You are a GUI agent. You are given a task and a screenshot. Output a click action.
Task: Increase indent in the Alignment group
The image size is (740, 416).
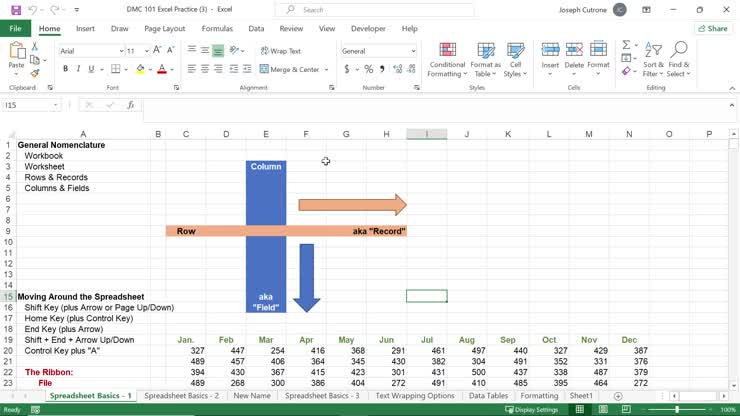pos(247,69)
